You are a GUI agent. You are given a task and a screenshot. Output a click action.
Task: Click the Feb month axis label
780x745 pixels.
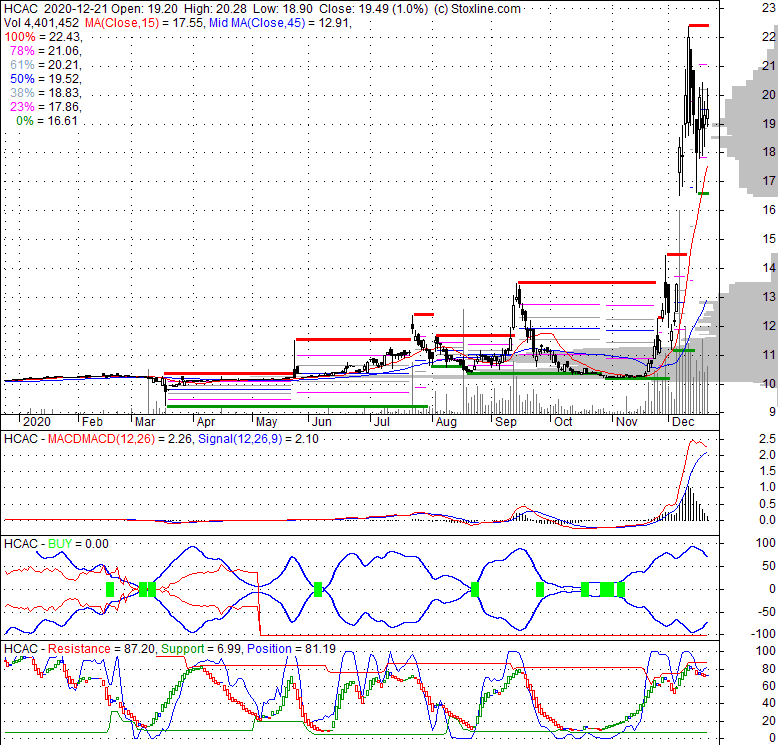point(93,422)
